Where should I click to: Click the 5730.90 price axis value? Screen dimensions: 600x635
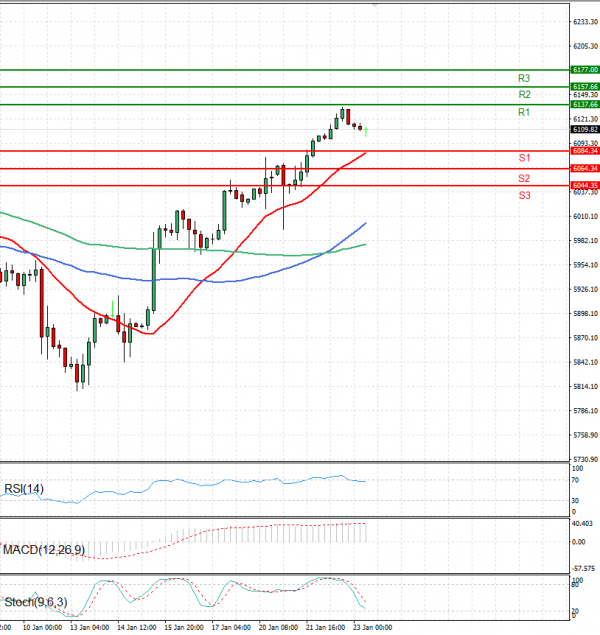(x=585, y=459)
